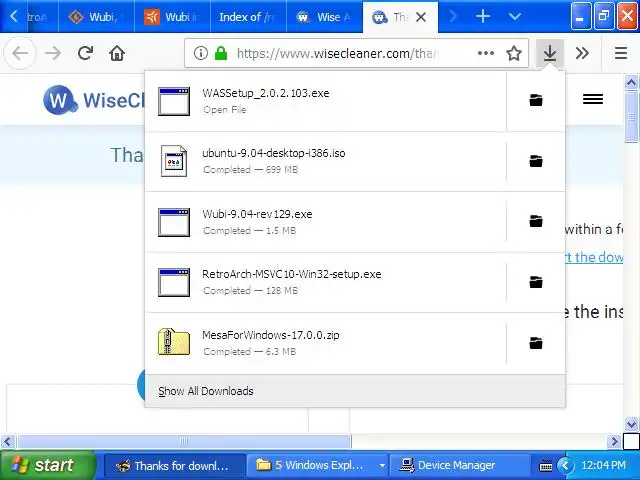Go to the Firefox home page
This screenshot has width=640, height=480.
(x=117, y=53)
